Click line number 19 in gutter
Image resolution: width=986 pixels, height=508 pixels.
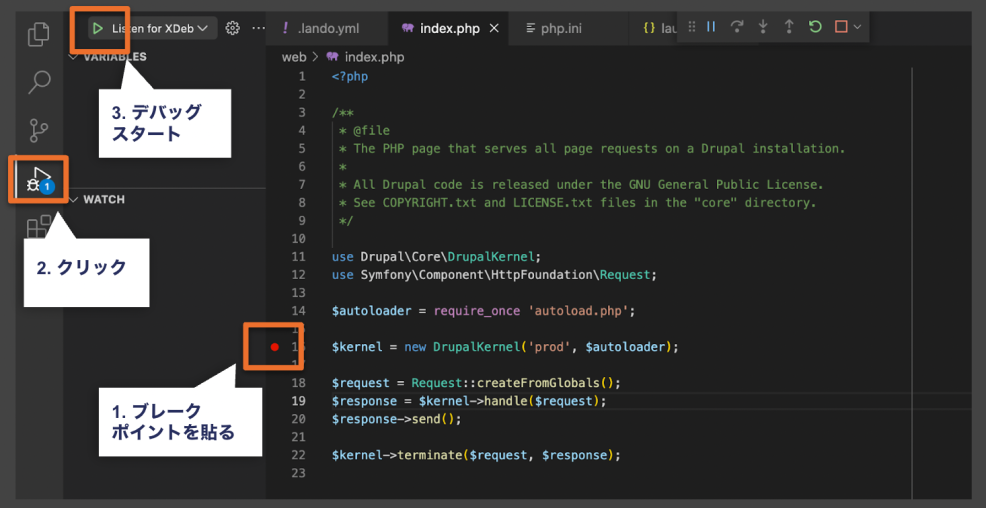pos(299,401)
